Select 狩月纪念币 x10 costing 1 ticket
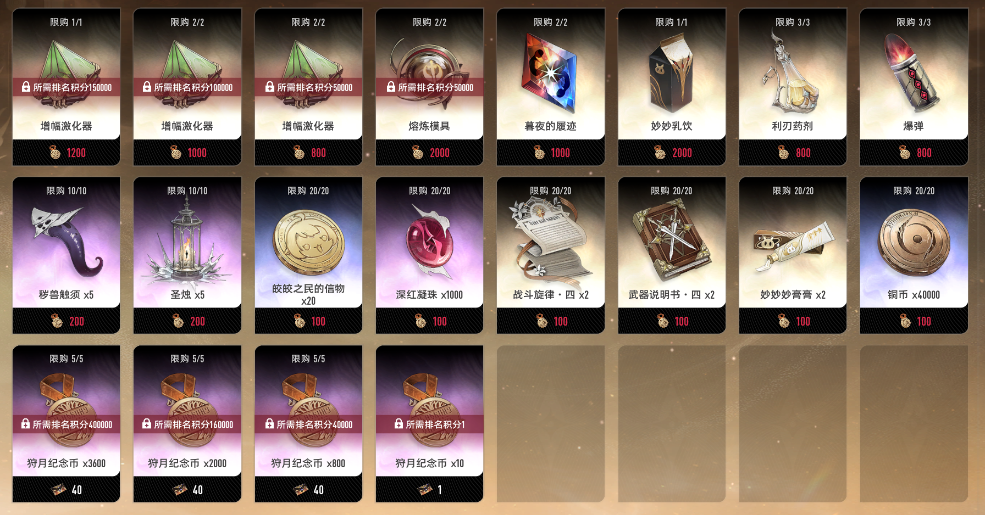 429,424
